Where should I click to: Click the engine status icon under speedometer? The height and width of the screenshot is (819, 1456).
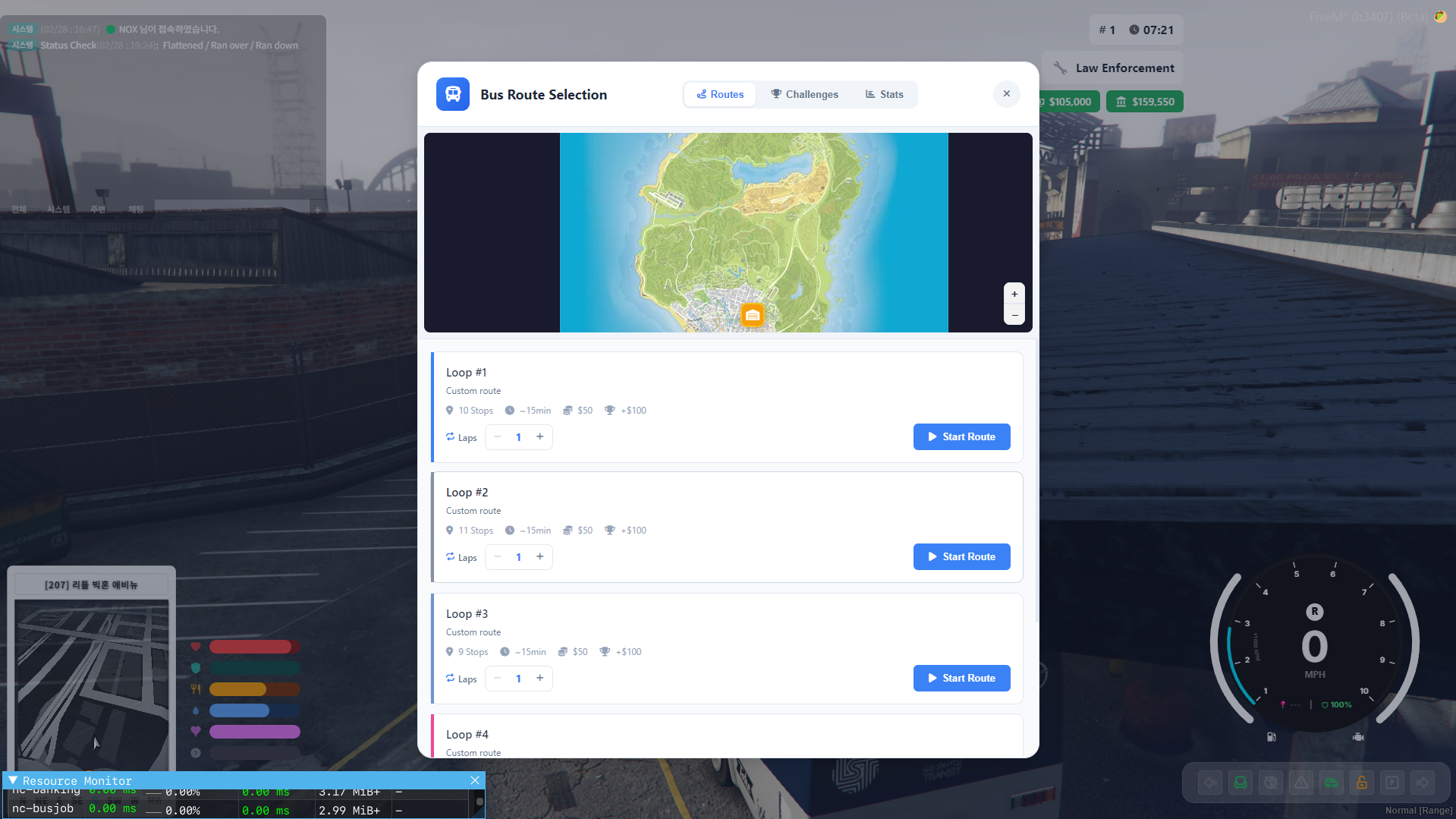click(x=1358, y=737)
